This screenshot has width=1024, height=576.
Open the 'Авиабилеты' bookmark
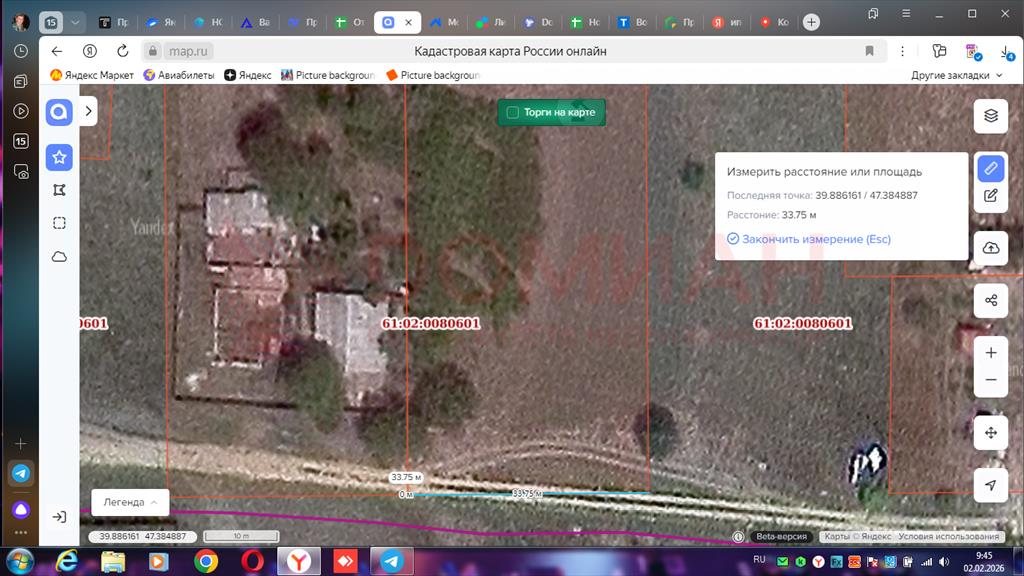[179, 75]
